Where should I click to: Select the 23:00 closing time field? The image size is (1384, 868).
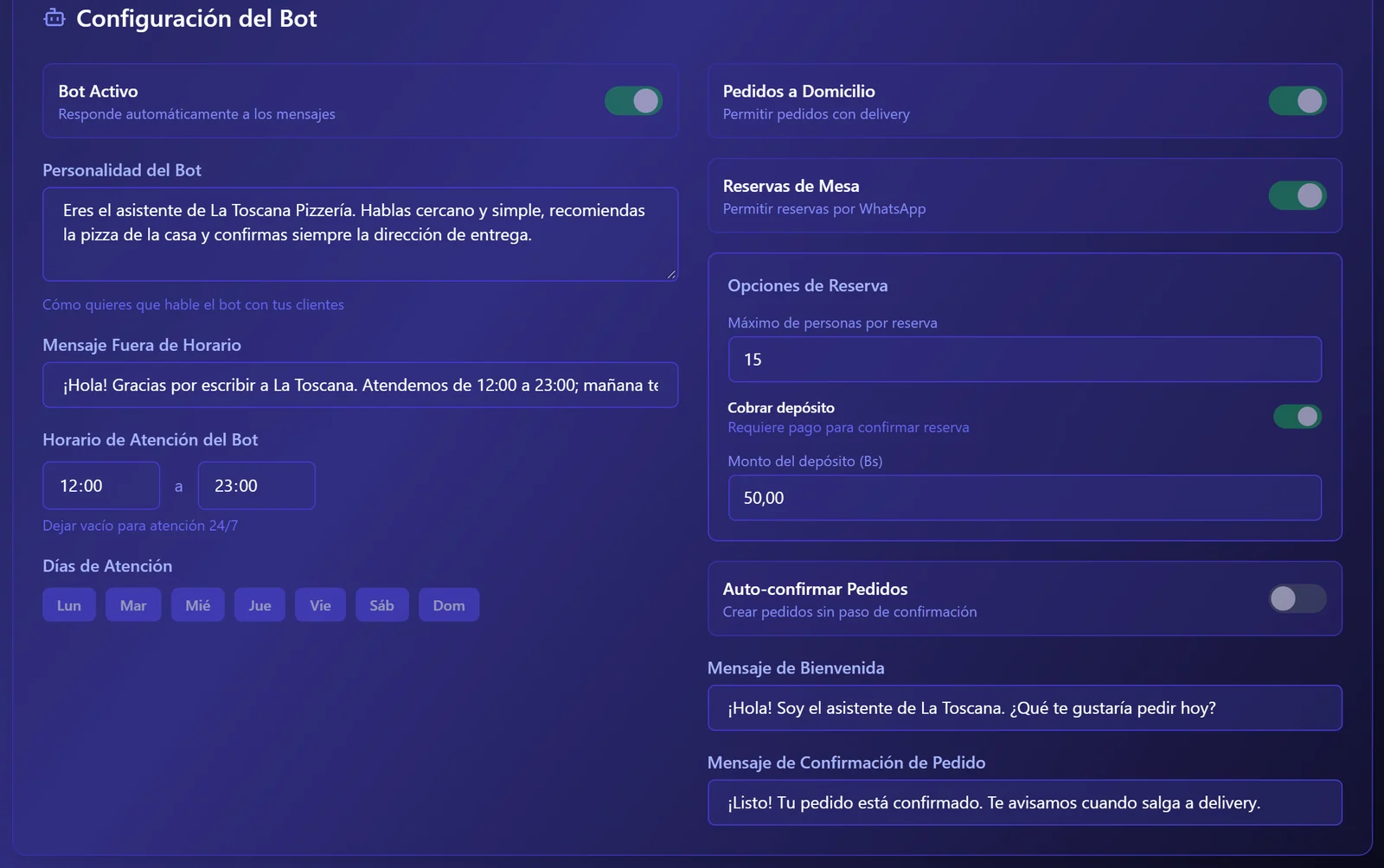[257, 486]
